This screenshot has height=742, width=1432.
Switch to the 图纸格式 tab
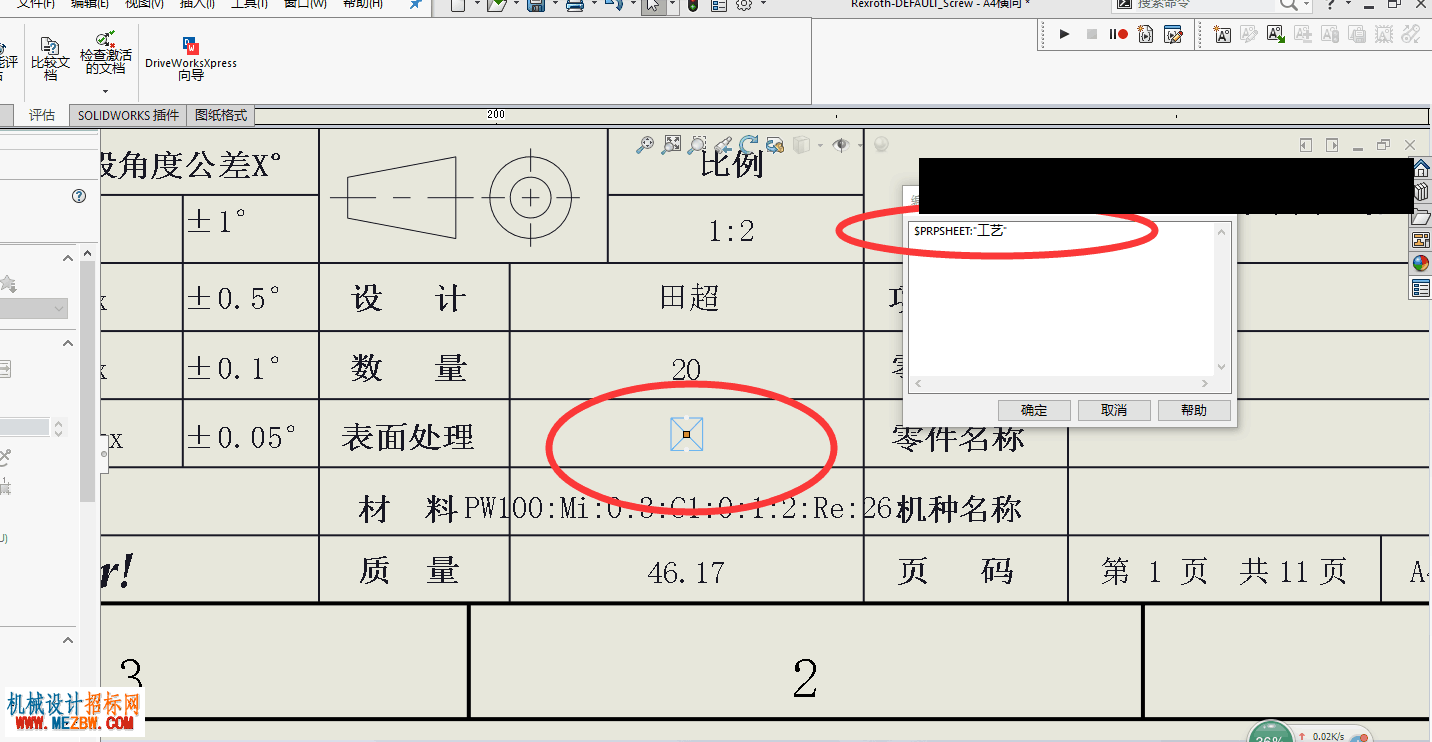(x=221, y=115)
